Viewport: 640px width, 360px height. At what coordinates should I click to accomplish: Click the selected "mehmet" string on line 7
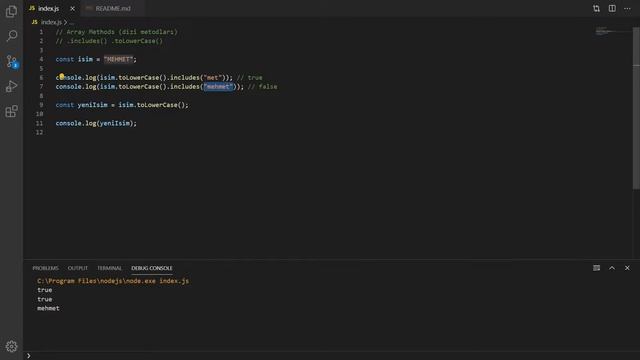(218, 87)
